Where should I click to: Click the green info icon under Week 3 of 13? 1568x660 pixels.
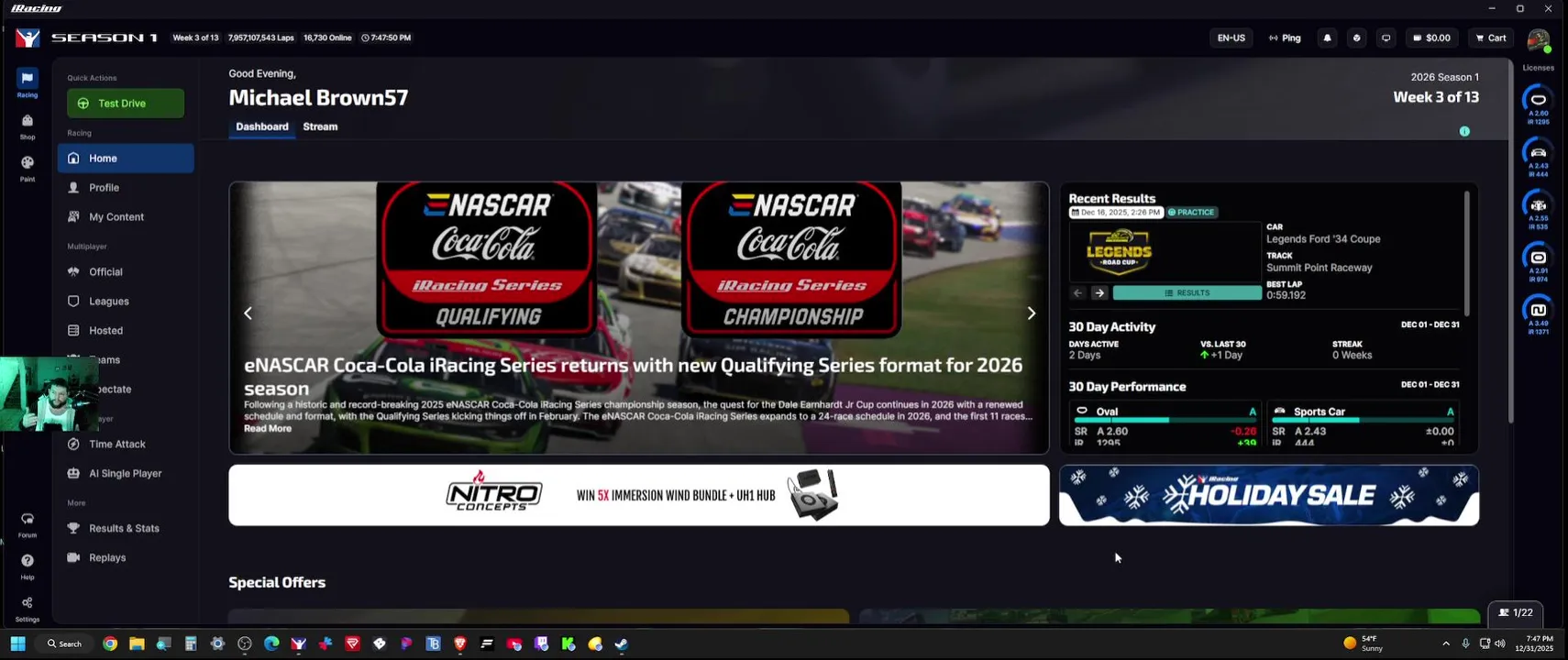1464,131
